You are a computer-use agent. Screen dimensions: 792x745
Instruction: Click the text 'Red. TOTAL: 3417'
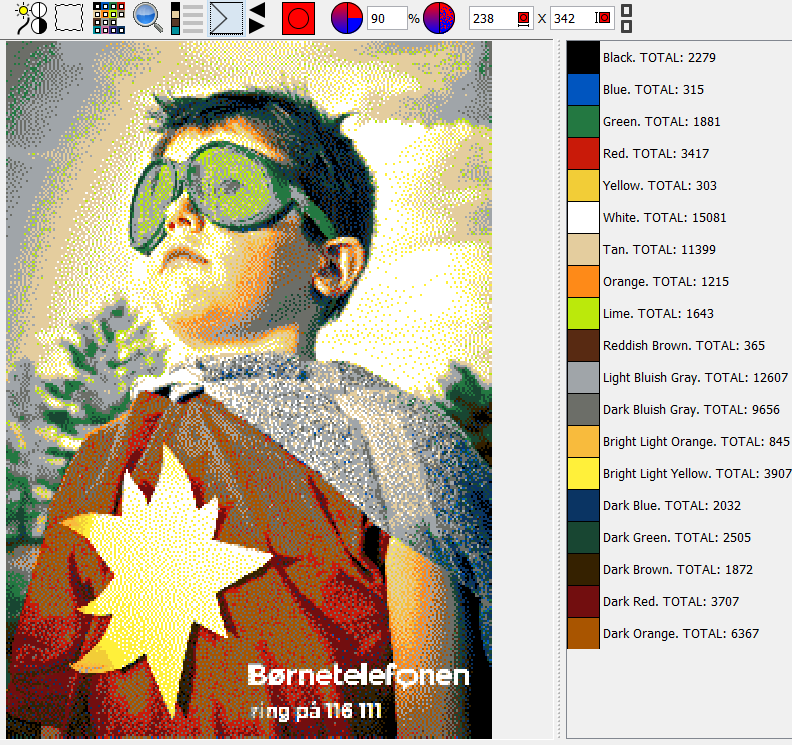656,154
